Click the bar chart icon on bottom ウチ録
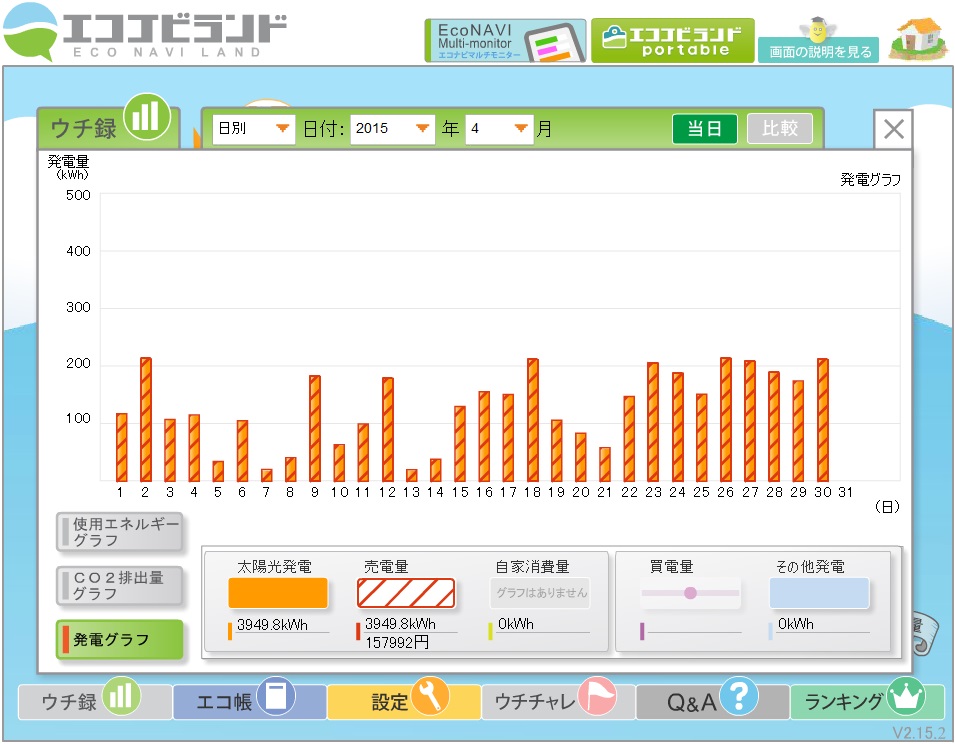 point(121,696)
